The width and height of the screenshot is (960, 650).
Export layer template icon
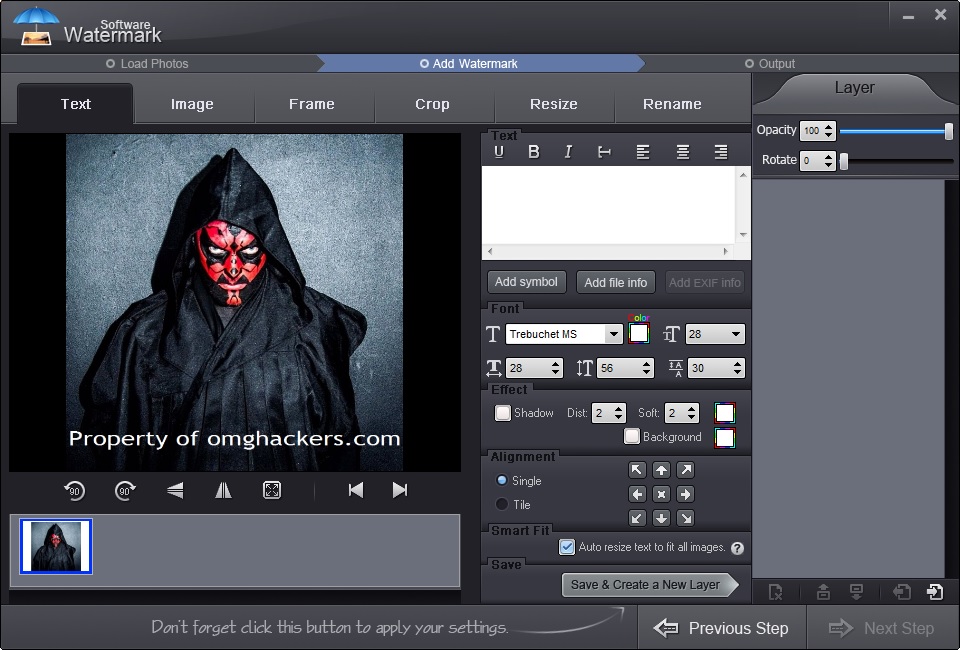935,592
